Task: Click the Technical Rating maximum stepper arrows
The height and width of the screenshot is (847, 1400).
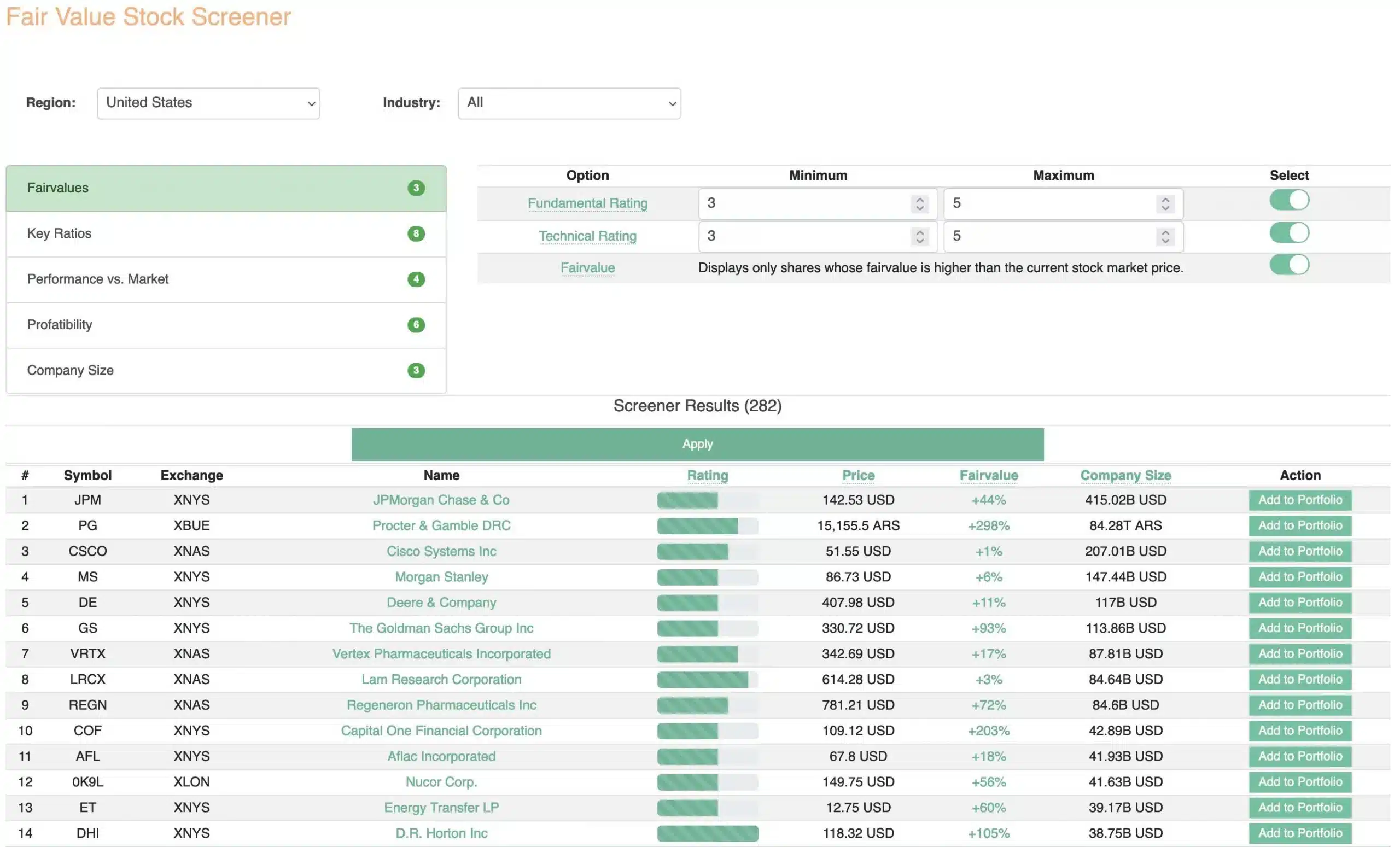Action: coord(1165,236)
